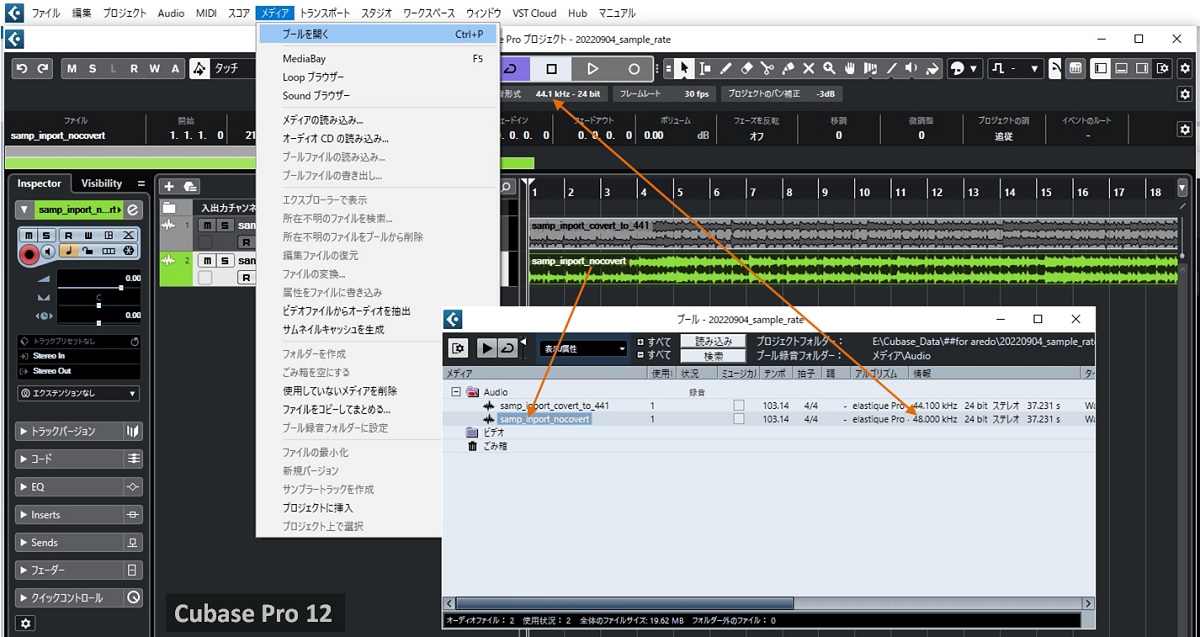
Task: Select the Erase tool
Action: 747,69
